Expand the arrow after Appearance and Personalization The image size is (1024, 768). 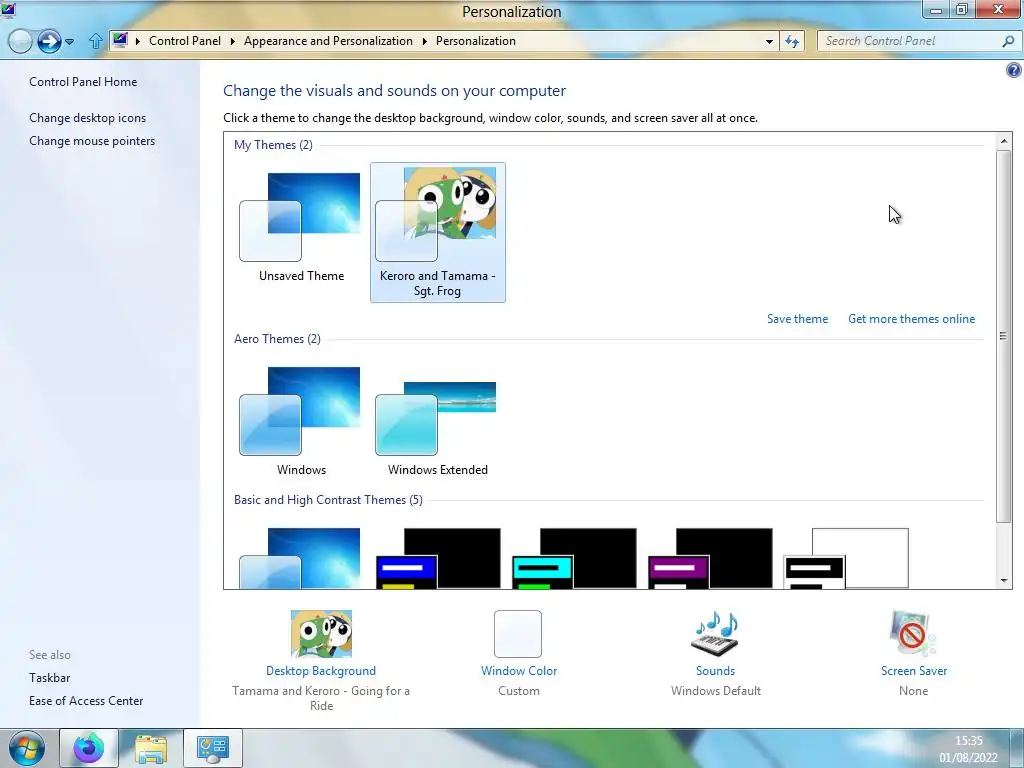coord(424,41)
